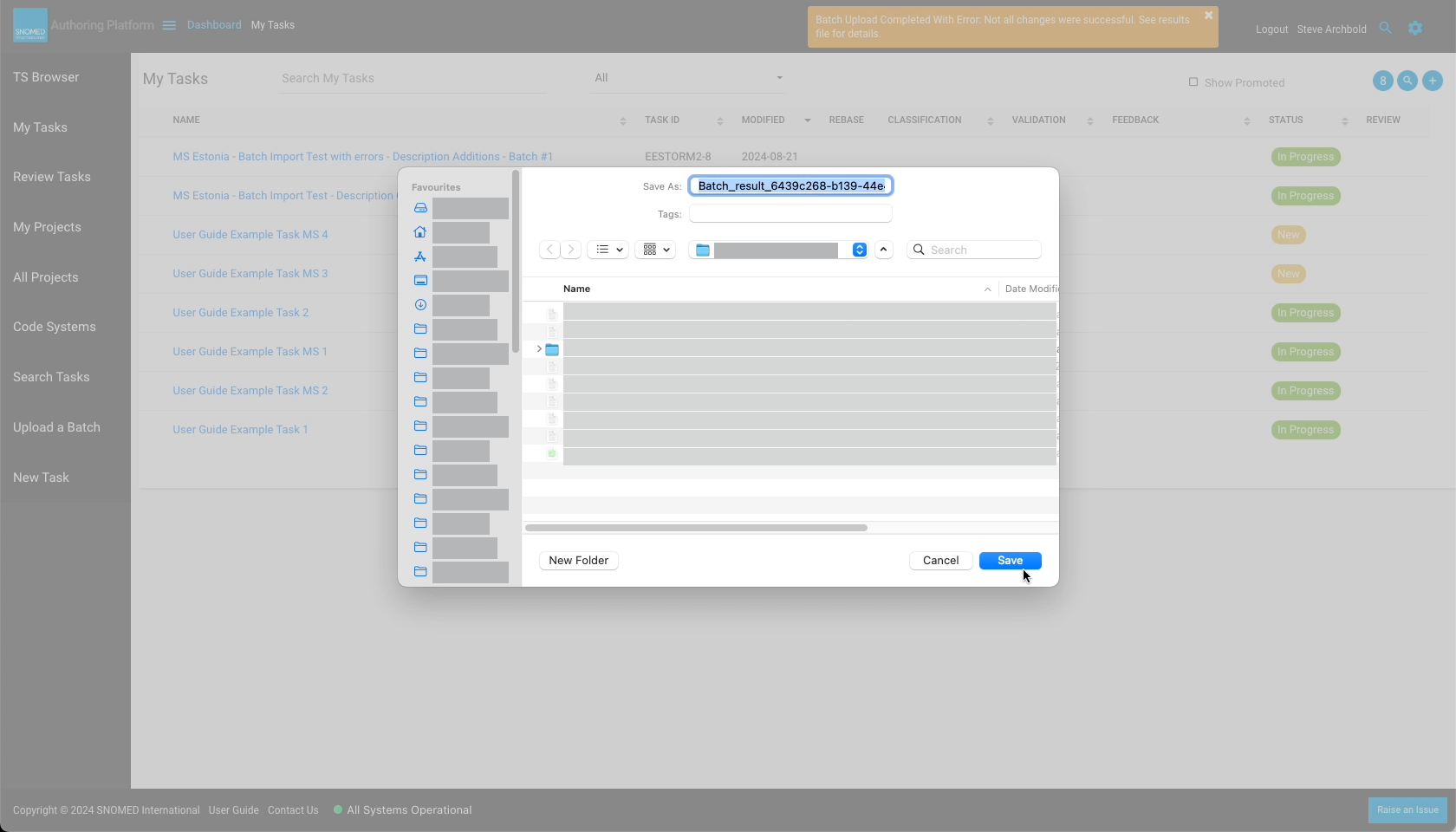Open the grid grouping dropdown in save dialog

tap(656, 250)
